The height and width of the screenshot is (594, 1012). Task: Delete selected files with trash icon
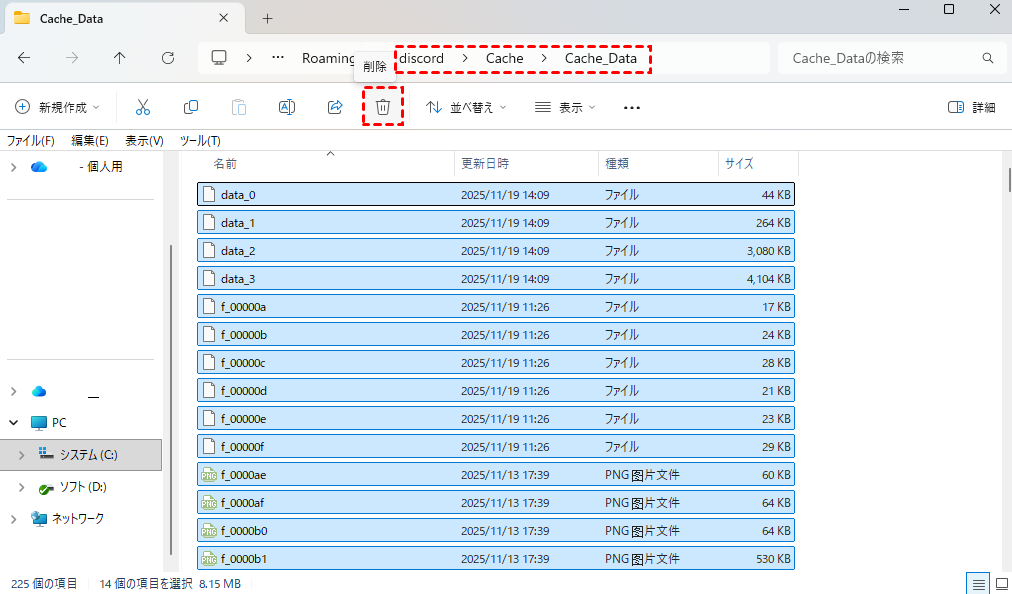tap(382, 107)
